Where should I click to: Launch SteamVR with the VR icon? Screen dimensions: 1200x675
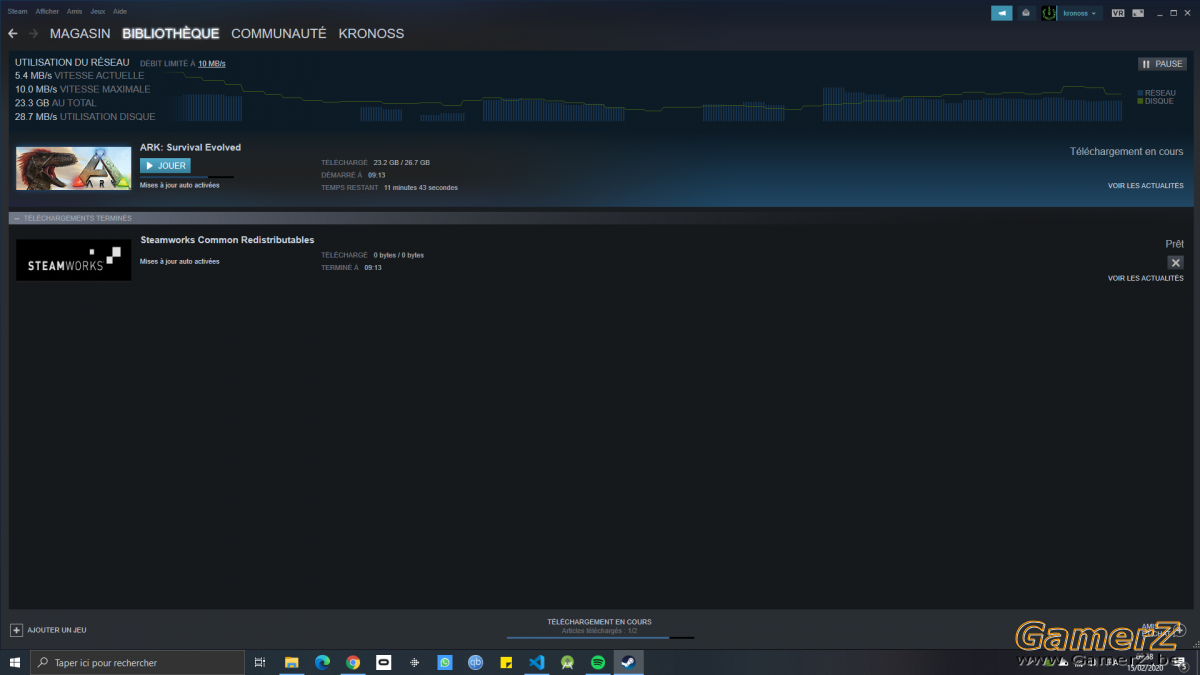tap(1118, 13)
